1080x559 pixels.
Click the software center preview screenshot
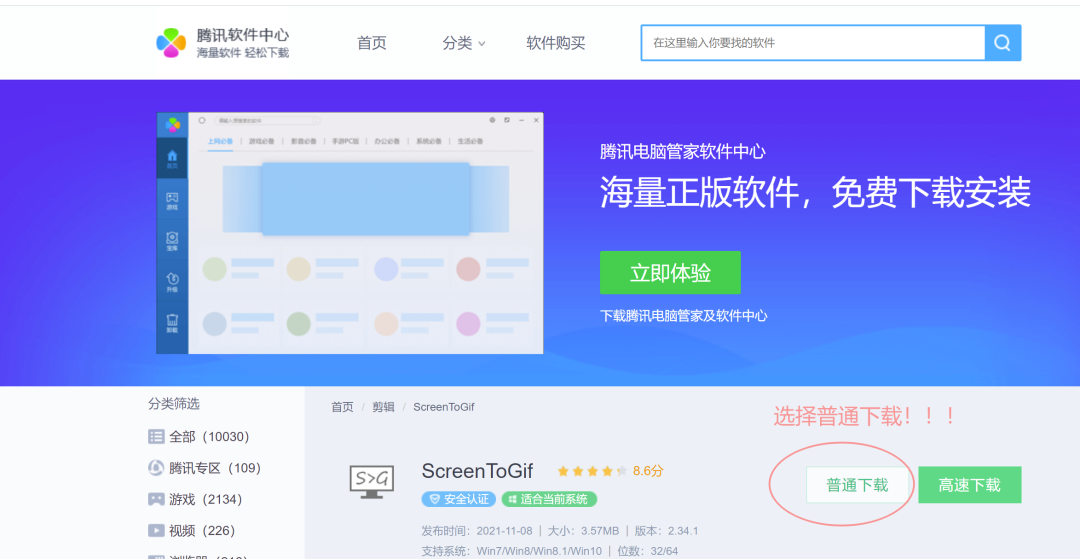[350, 233]
